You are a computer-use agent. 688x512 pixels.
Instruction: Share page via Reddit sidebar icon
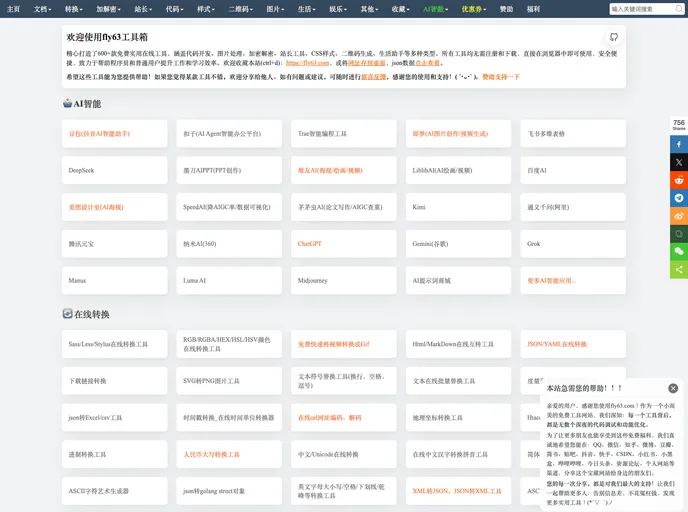(x=679, y=180)
